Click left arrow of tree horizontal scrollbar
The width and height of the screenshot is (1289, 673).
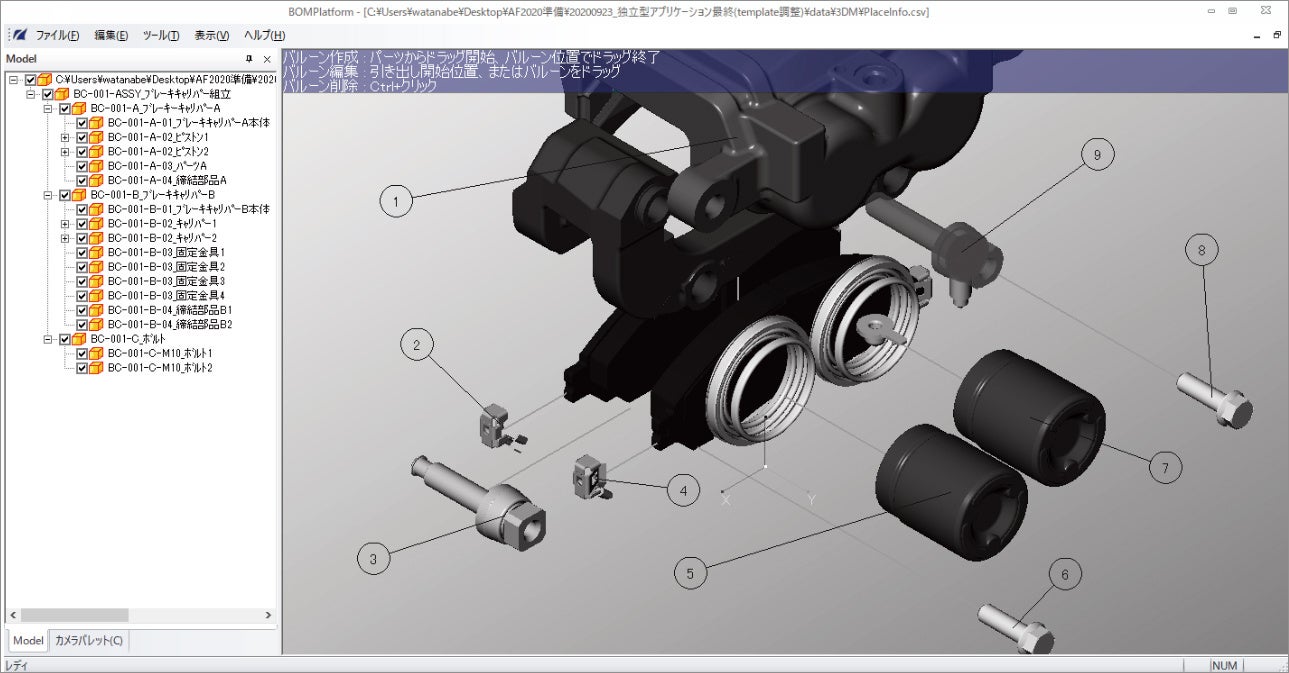coord(12,615)
